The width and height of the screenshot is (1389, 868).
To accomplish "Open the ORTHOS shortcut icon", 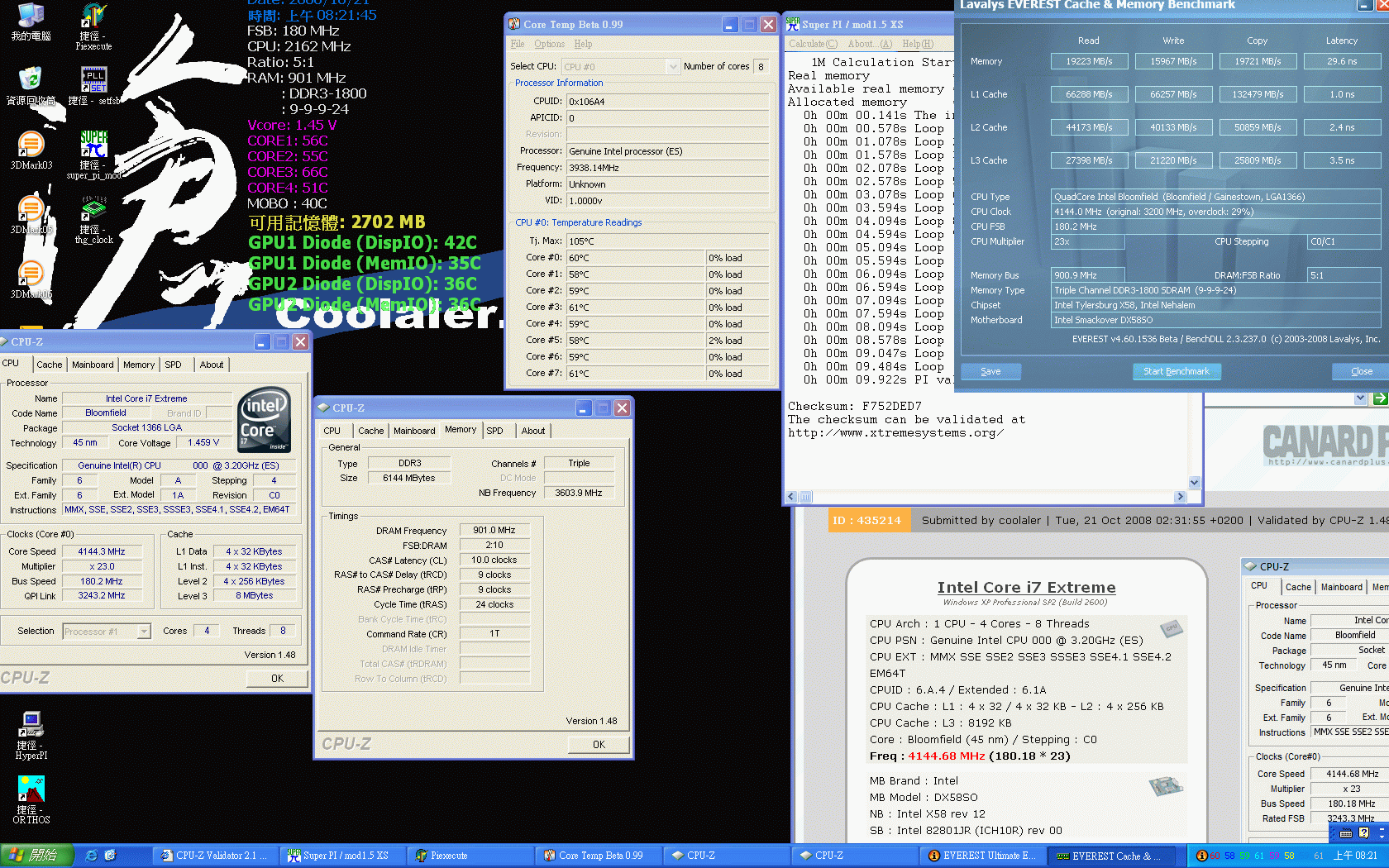I will pos(31,789).
